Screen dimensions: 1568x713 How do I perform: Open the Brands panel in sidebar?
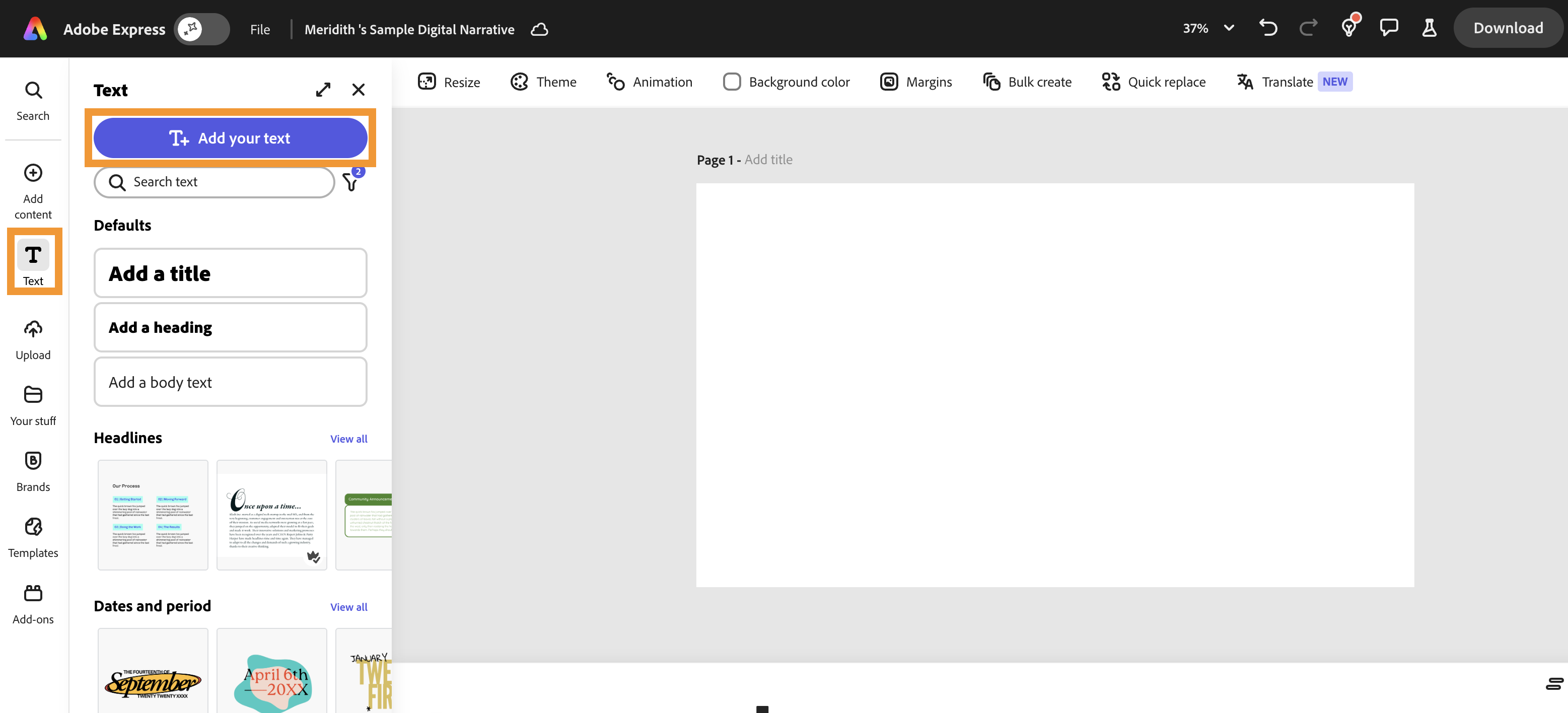[33, 471]
